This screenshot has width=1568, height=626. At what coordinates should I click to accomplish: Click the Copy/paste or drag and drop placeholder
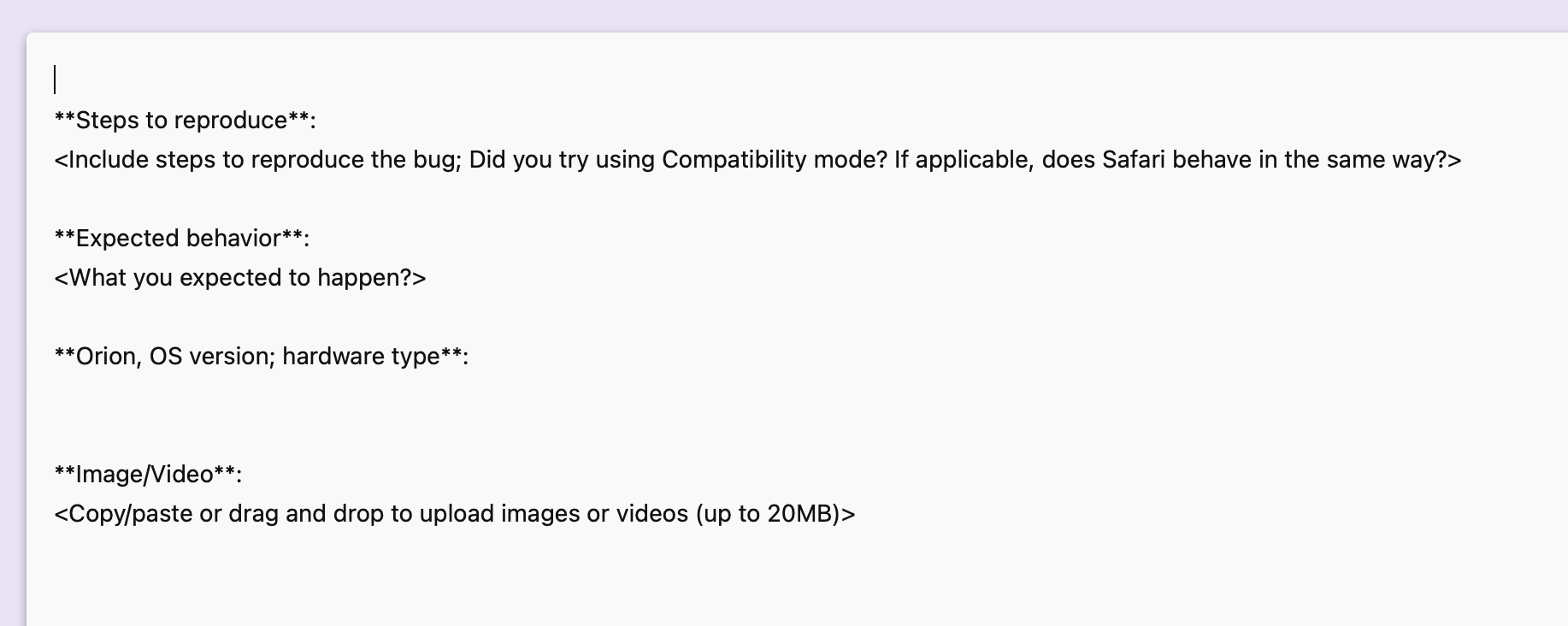[454, 514]
